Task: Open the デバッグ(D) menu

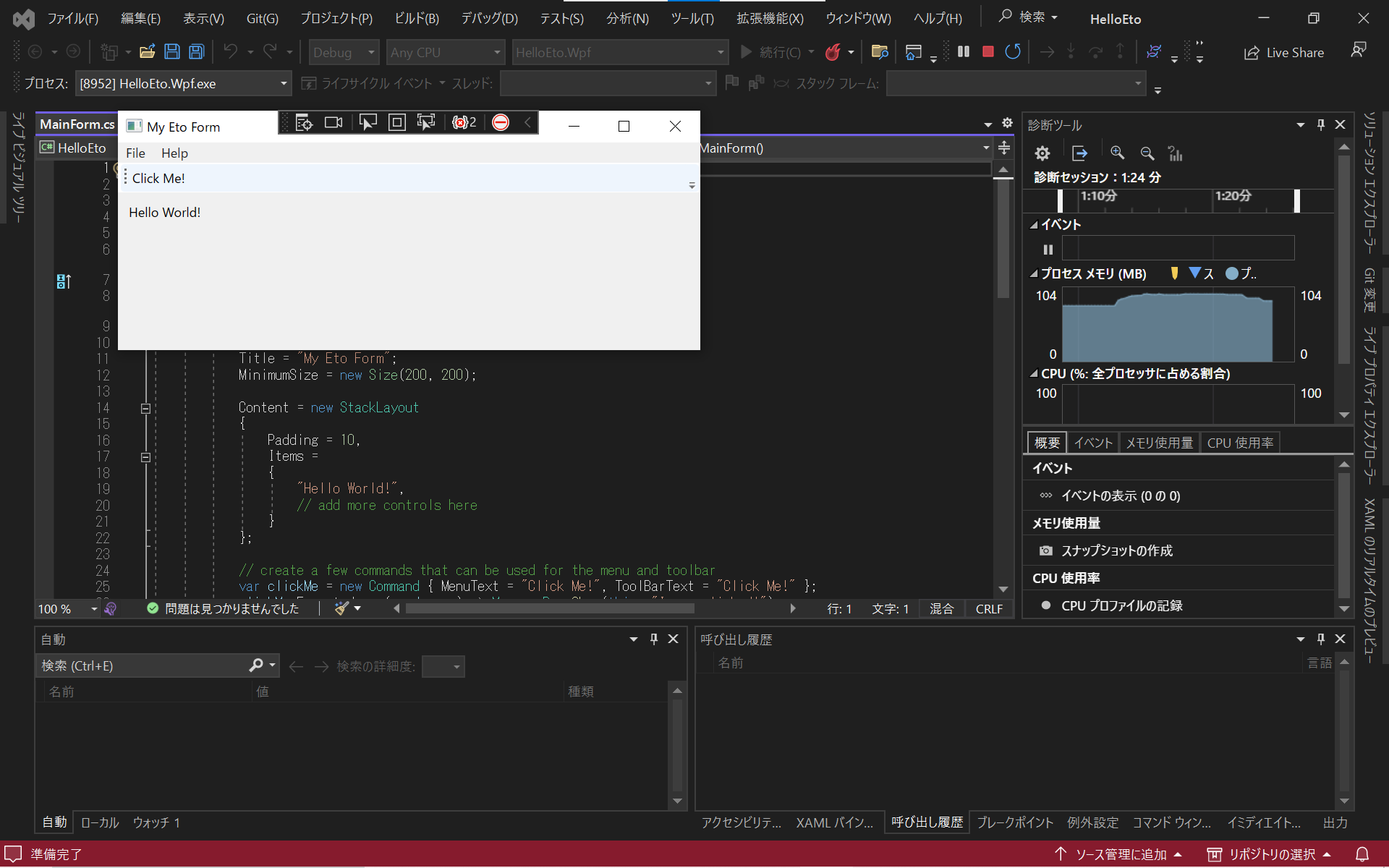Action: coord(490,19)
